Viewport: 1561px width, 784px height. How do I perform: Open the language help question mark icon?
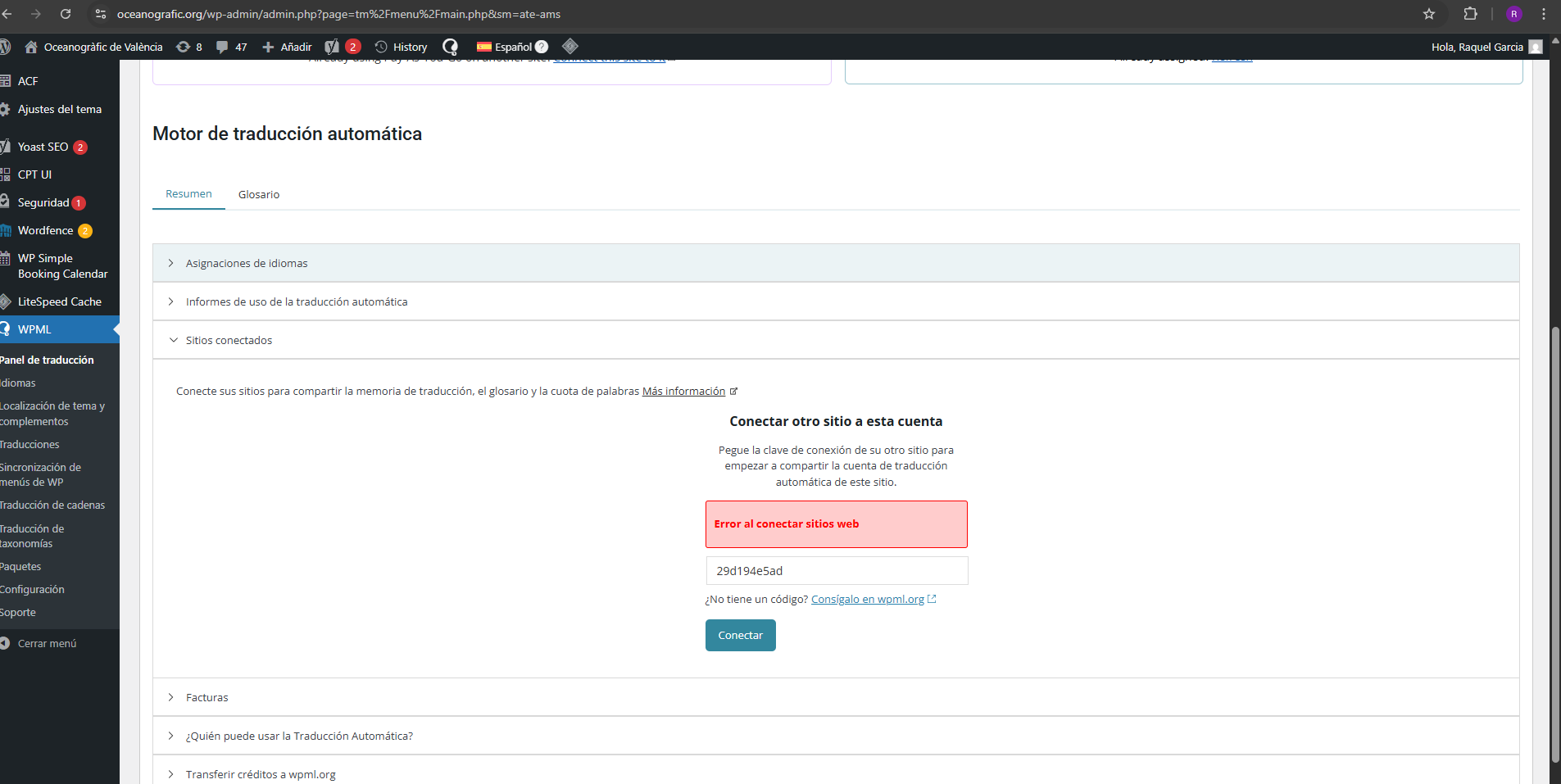[542, 47]
